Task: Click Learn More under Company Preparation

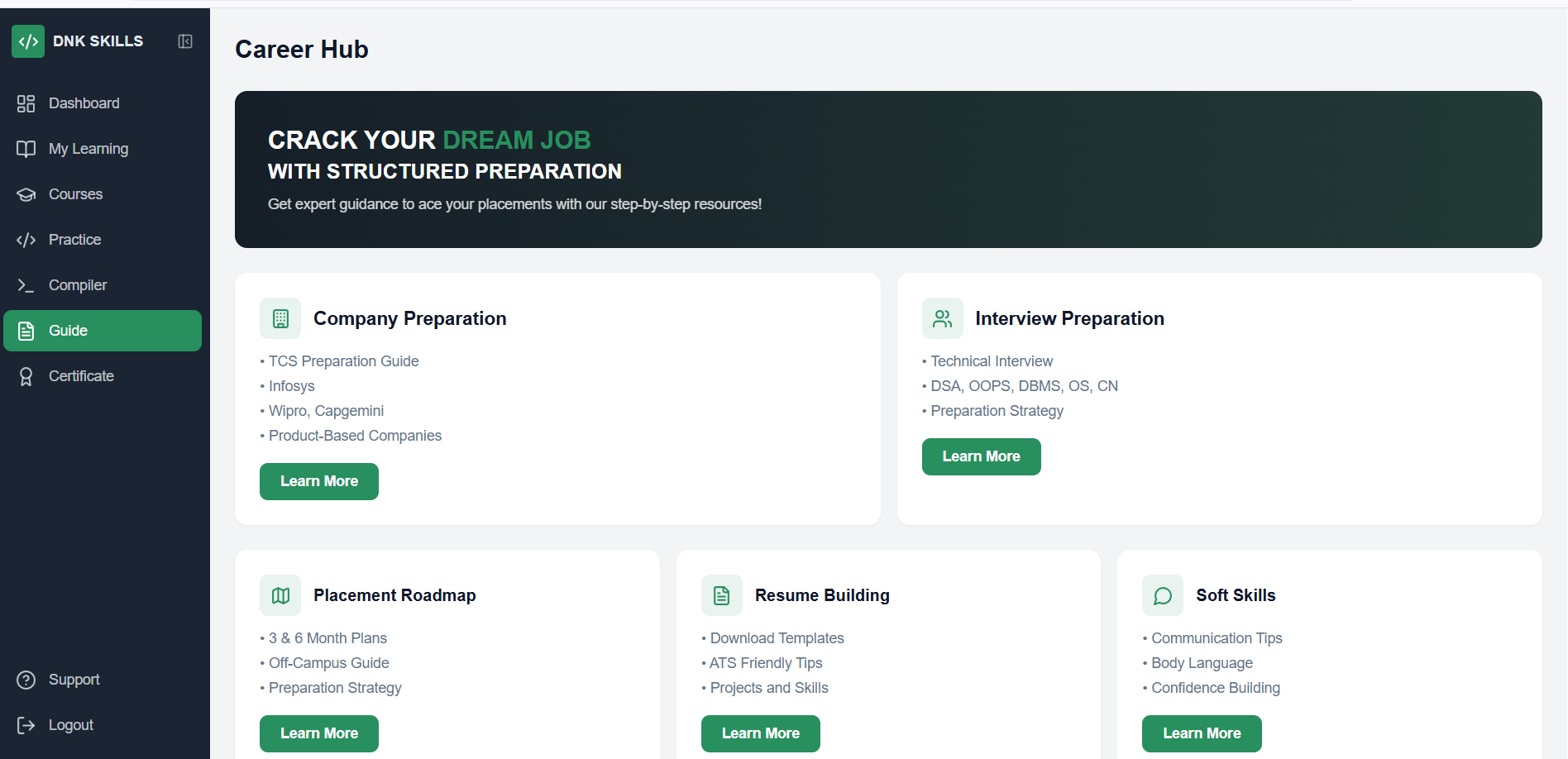Action: tap(318, 481)
